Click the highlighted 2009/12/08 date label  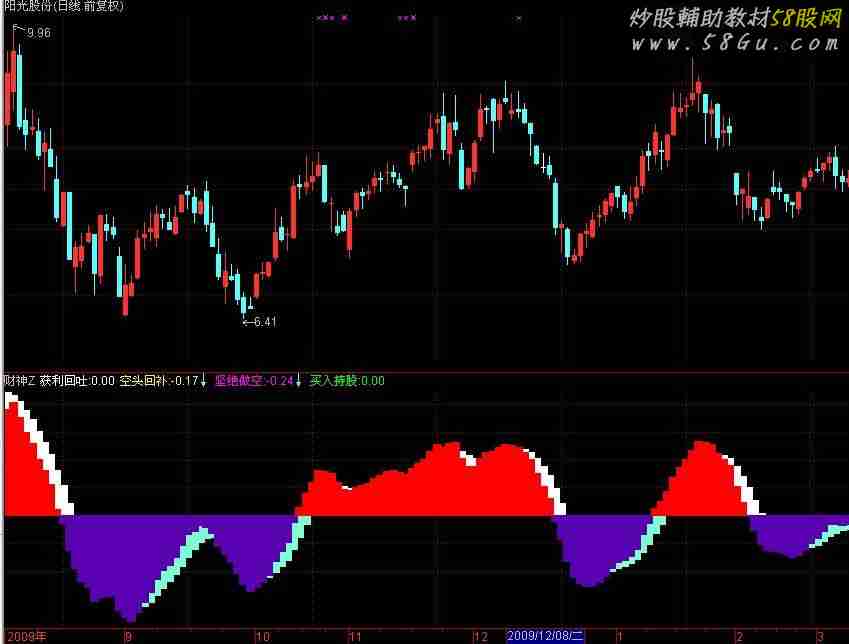pyautogui.click(x=545, y=636)
